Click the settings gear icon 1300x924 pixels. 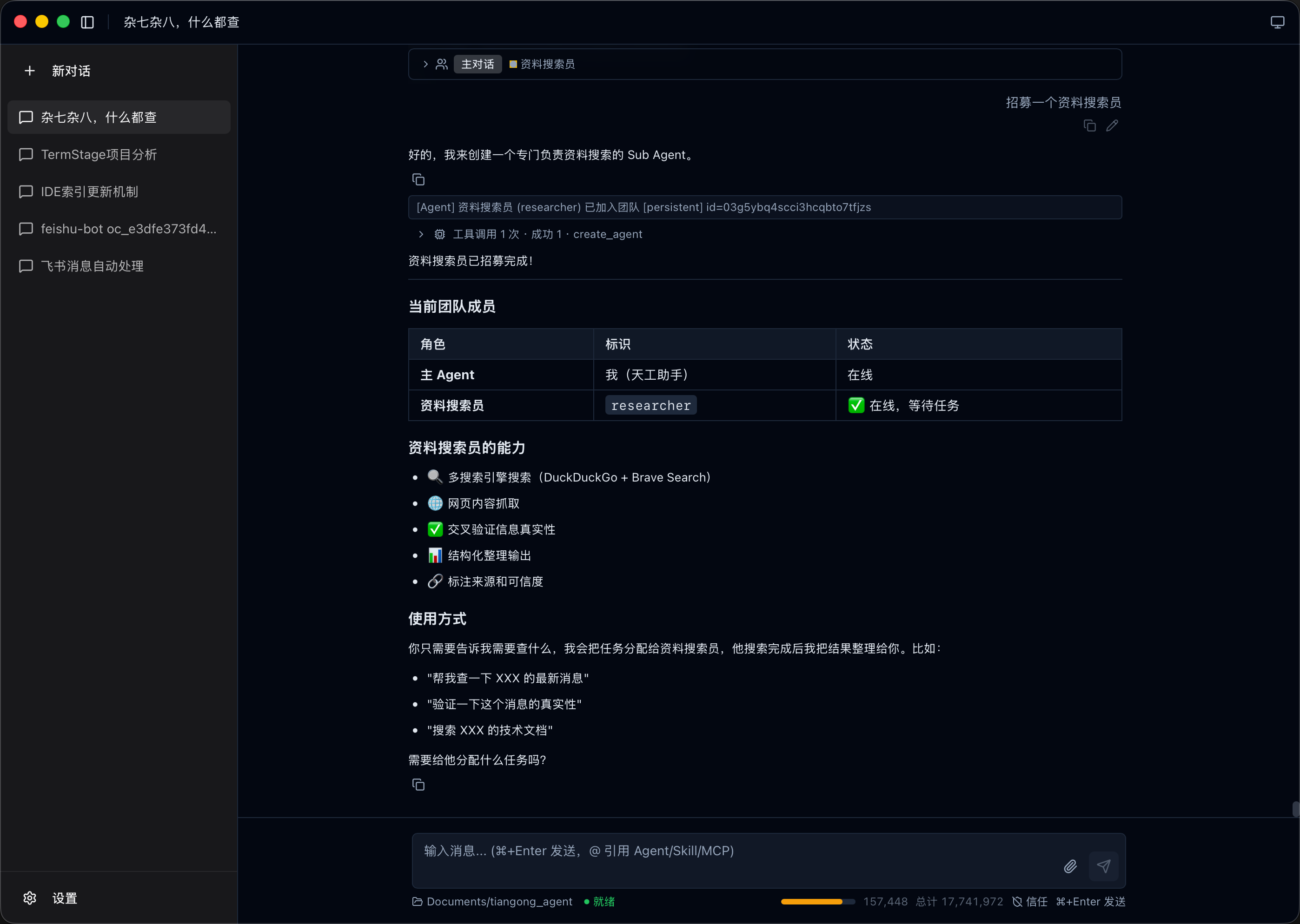pyautogui.click(x=30, y=898)
